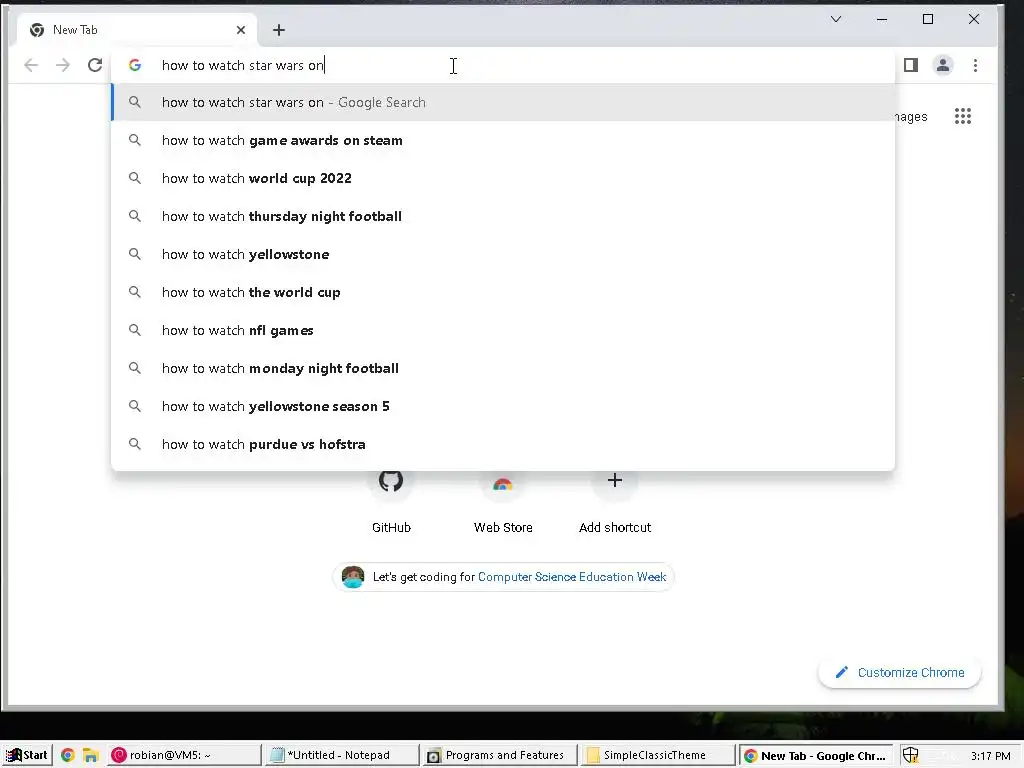Open Computer Science Education Week link
Screen dimensions: 1024x768
[572, 577]
